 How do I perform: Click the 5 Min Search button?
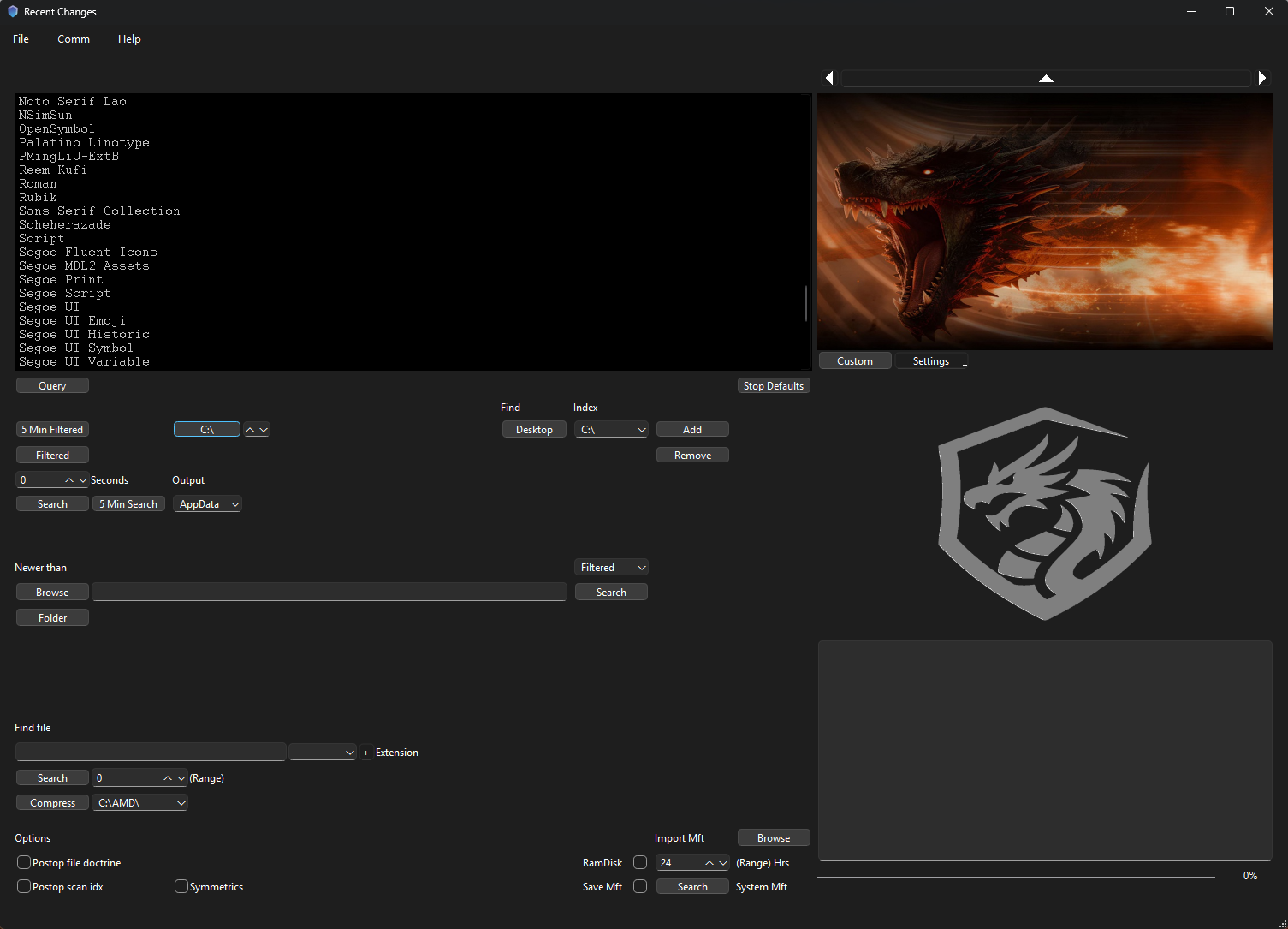(x=128, y=504)
